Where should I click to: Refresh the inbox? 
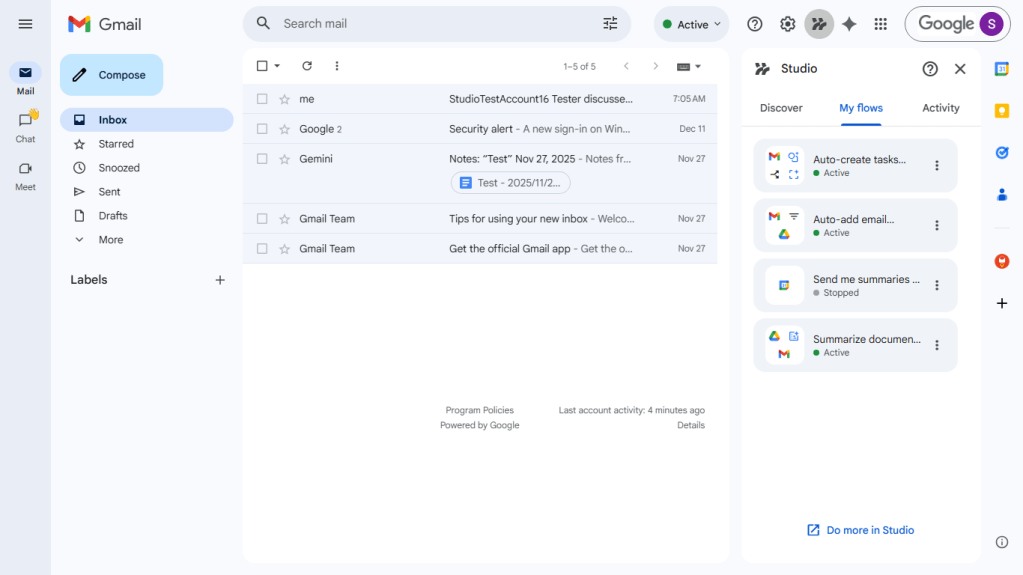[307, 66]
